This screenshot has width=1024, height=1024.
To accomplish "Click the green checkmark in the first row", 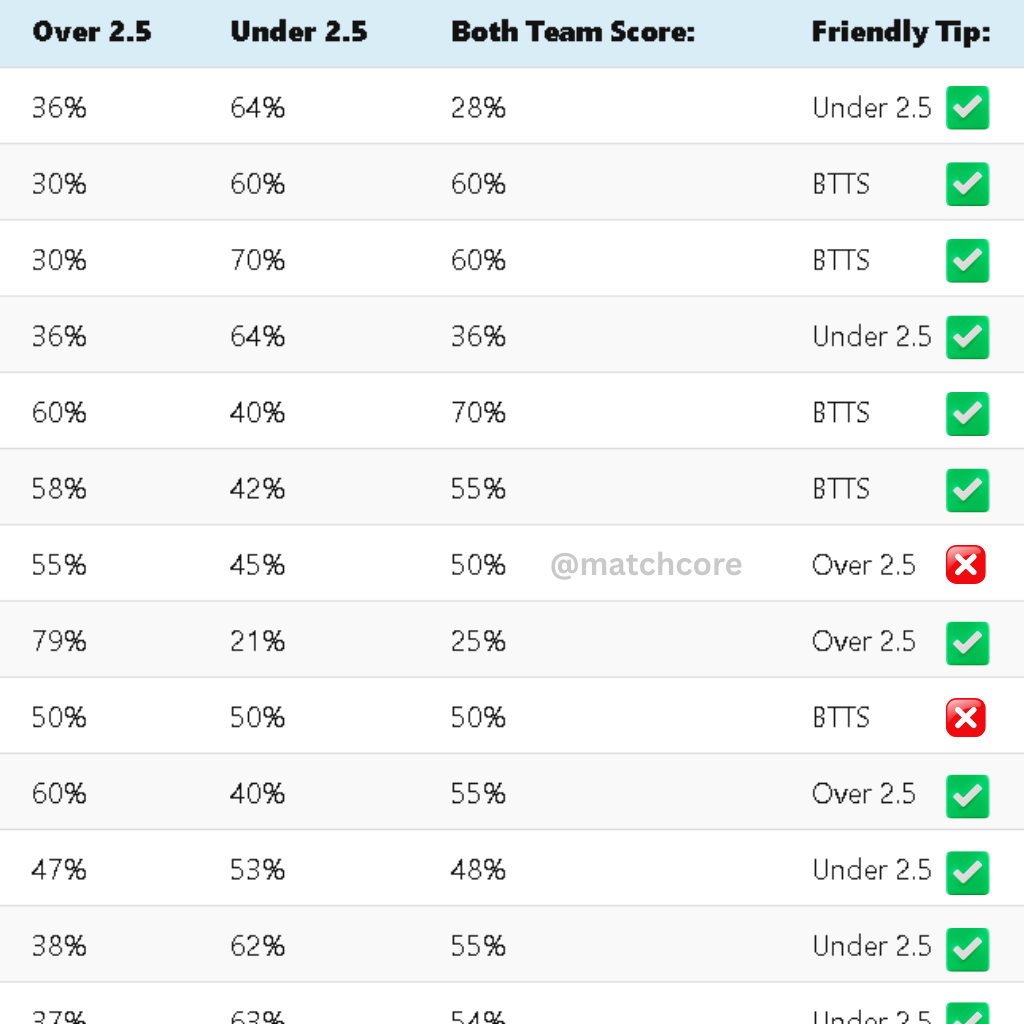I will click(x=967, y=108).
